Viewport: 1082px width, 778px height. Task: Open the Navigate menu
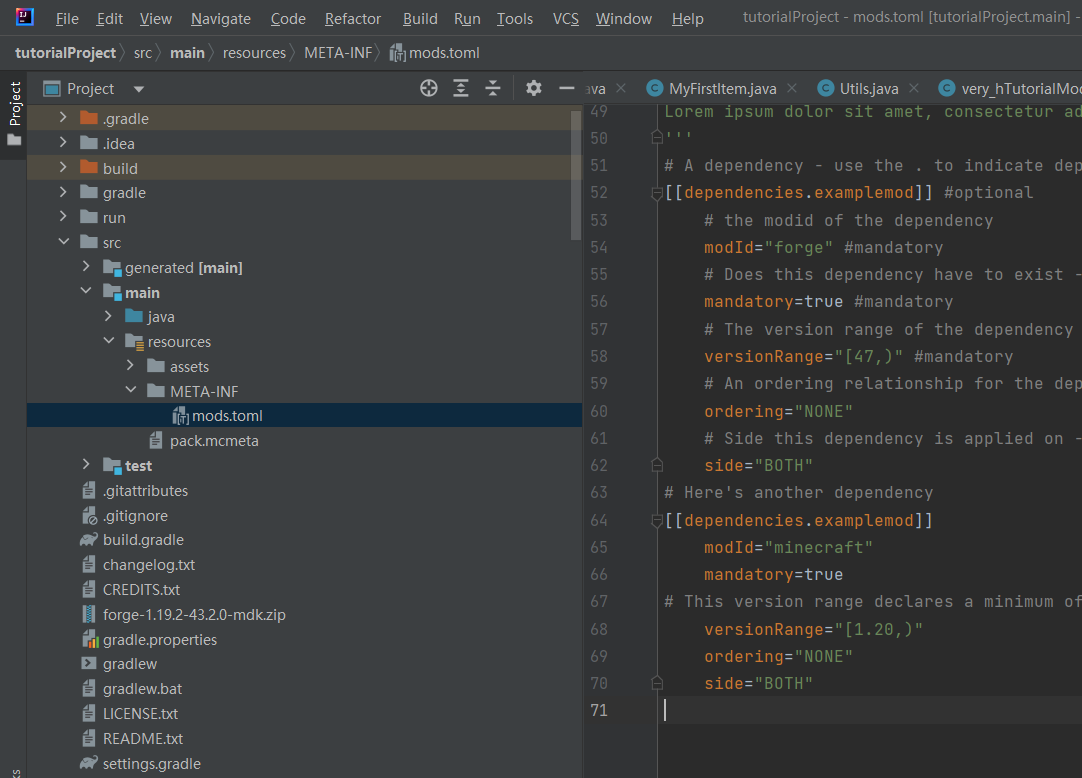pyautogui.click(x=221, y=19)
